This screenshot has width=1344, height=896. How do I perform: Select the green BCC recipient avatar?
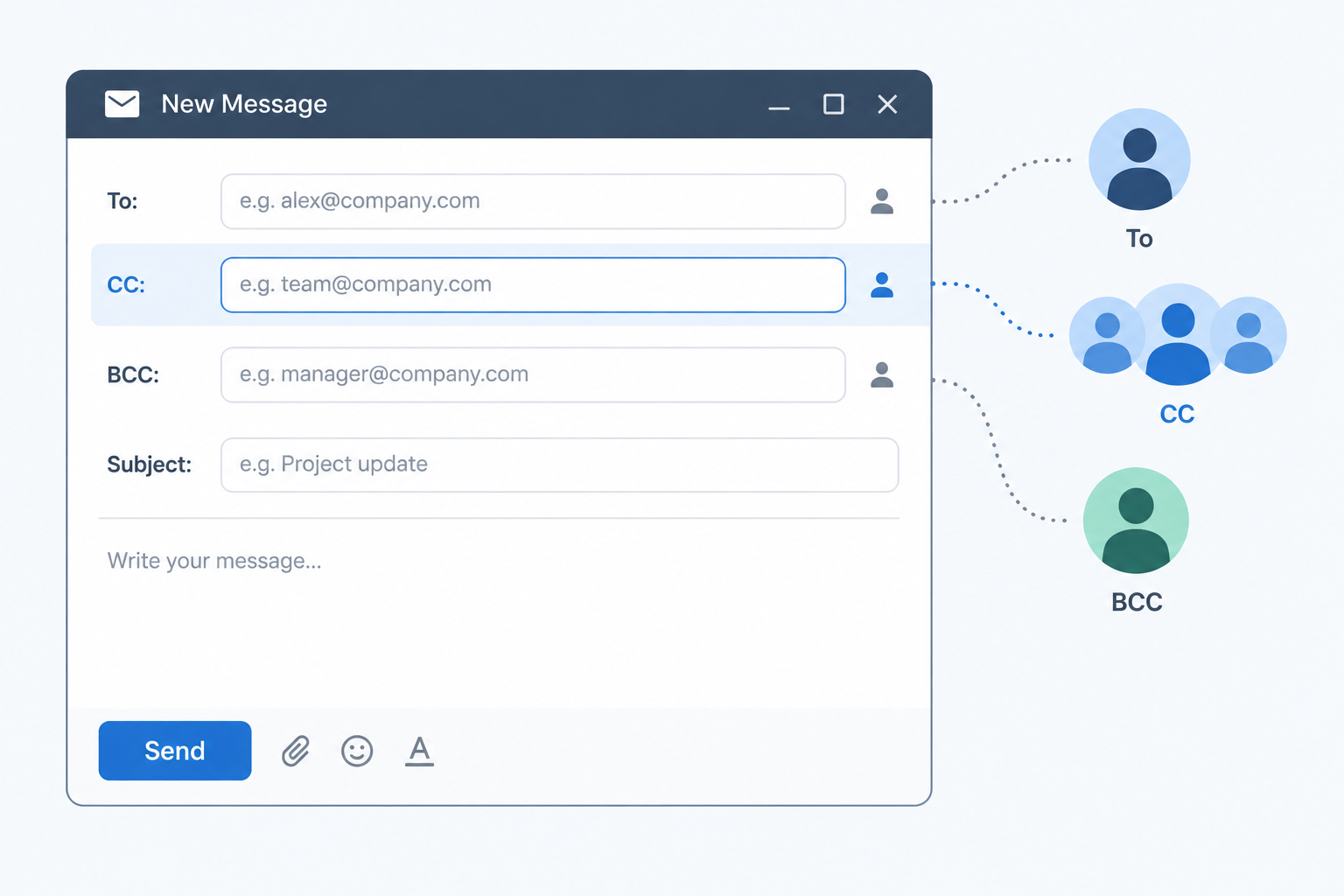(1136, 520)
